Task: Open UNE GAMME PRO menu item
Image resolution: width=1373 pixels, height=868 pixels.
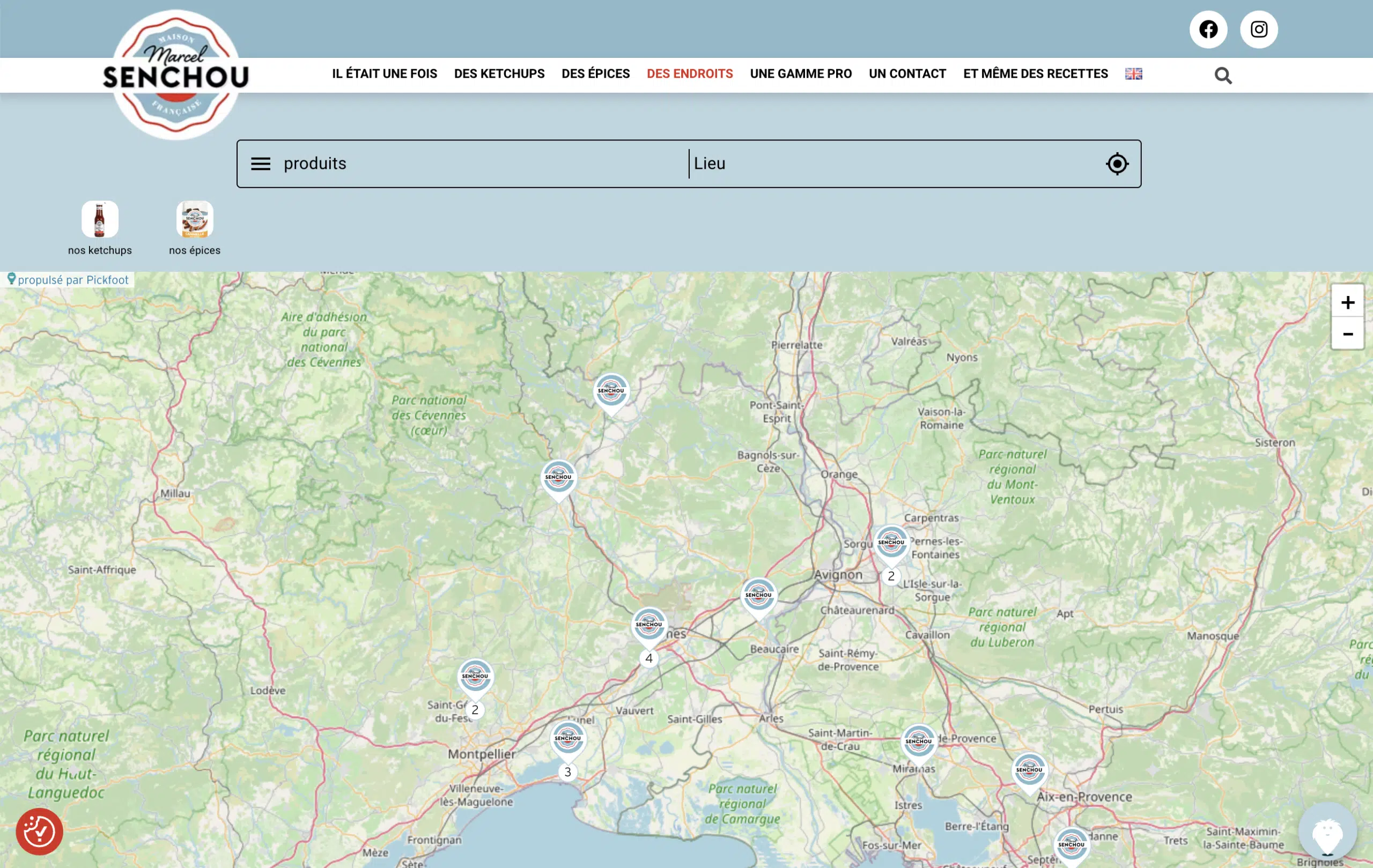Action: point(801,73)
